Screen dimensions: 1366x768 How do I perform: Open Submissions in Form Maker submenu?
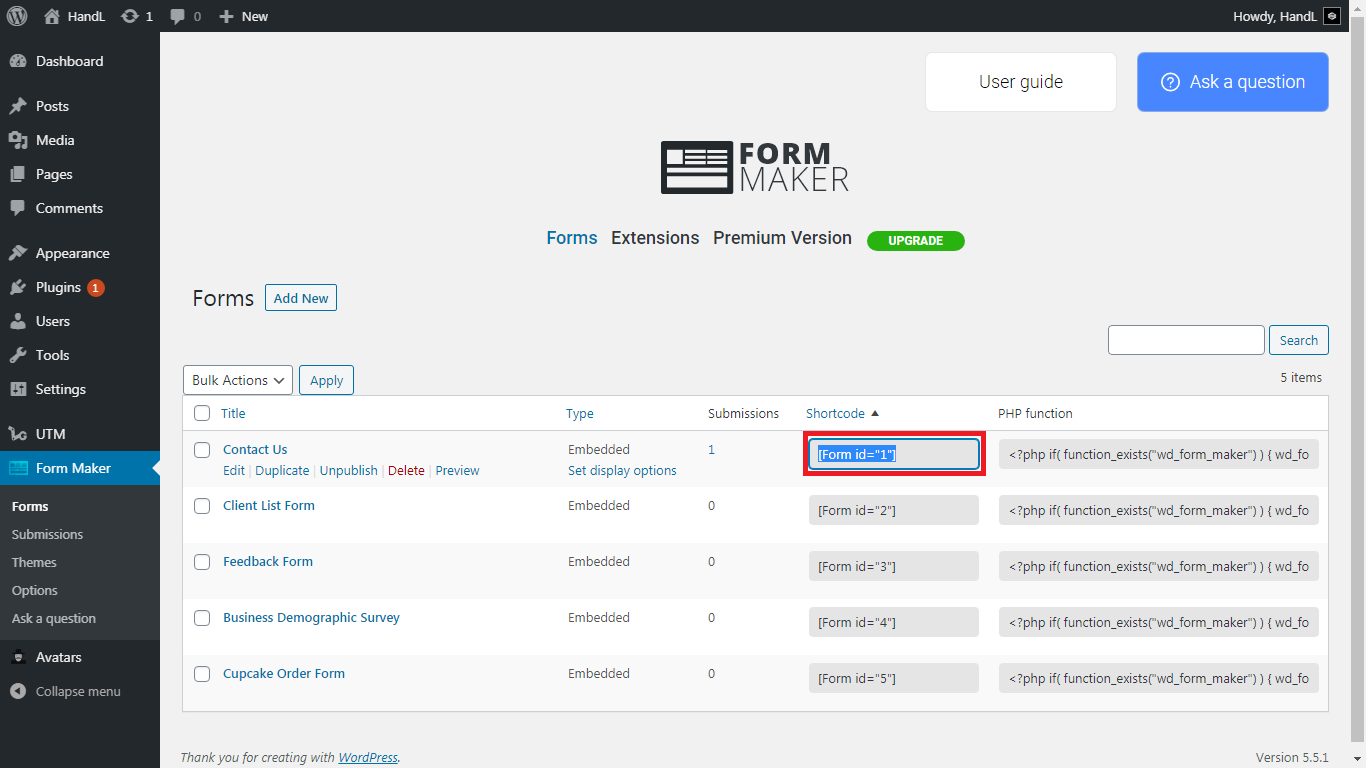pyautogui.click(x=47, y=534)
